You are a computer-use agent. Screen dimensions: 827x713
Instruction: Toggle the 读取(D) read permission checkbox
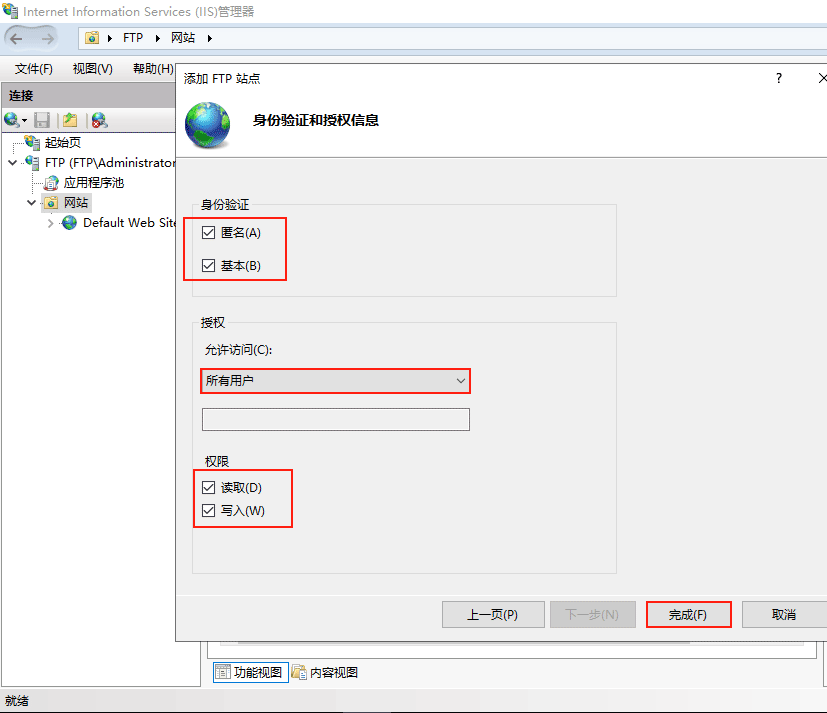pyautogui.click(x=208, y=487)
